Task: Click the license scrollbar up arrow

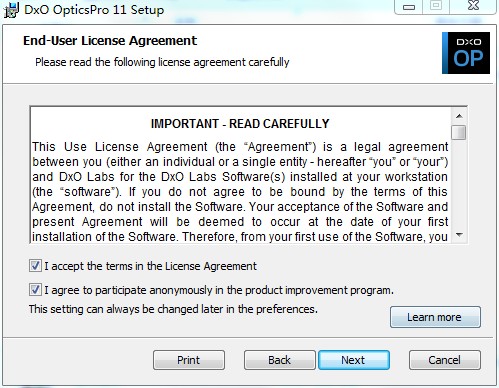Action: 459,116
